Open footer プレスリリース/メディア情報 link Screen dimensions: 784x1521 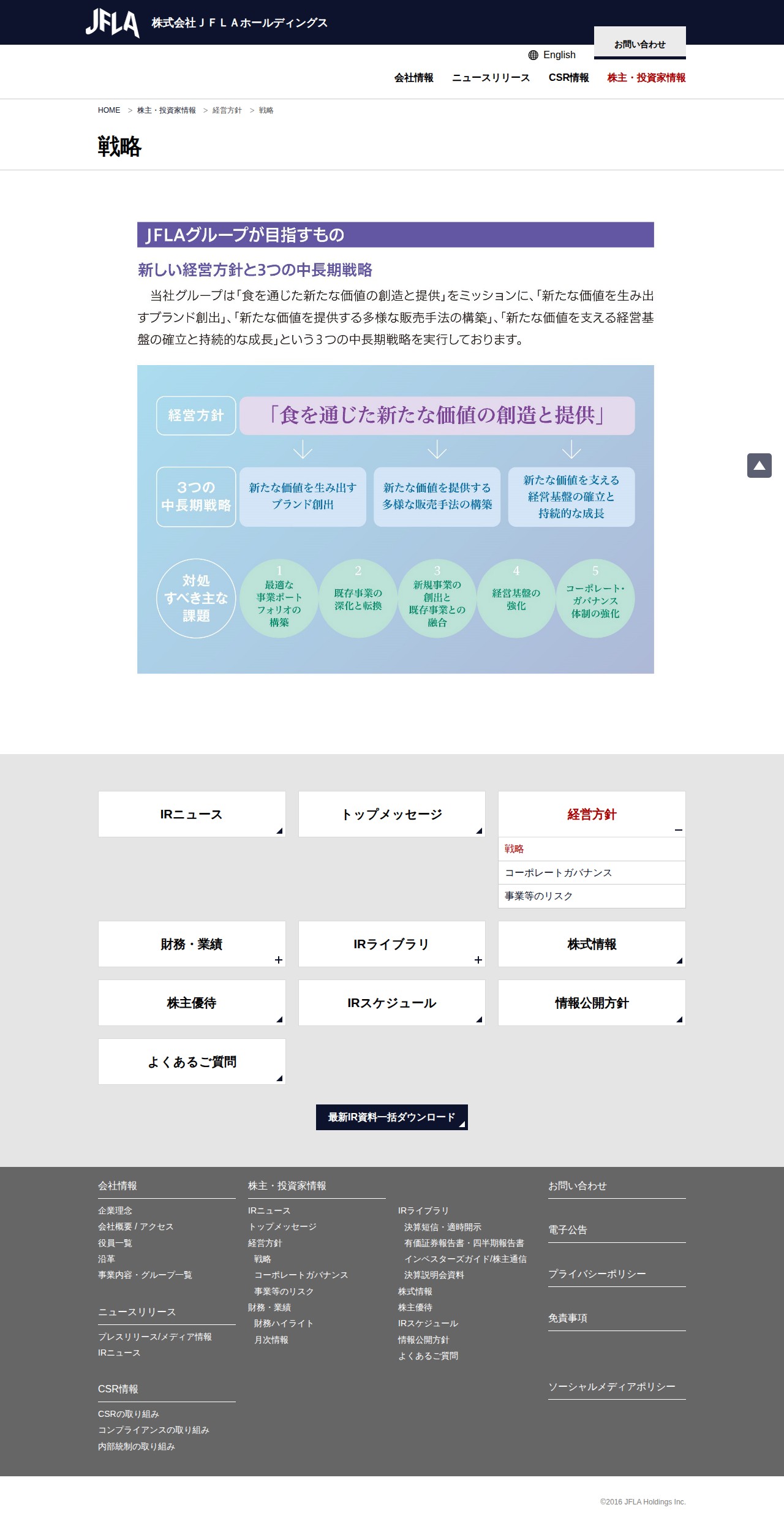coord(155,1337)
